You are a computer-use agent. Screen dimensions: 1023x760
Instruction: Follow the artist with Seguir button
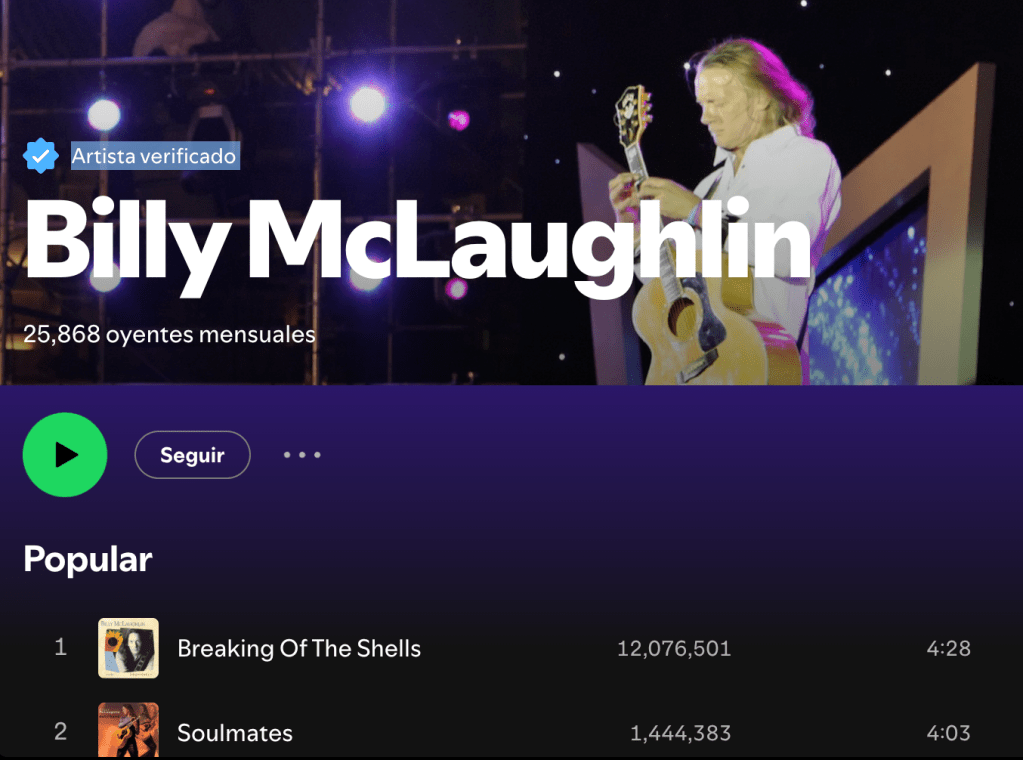coord(192,455)
